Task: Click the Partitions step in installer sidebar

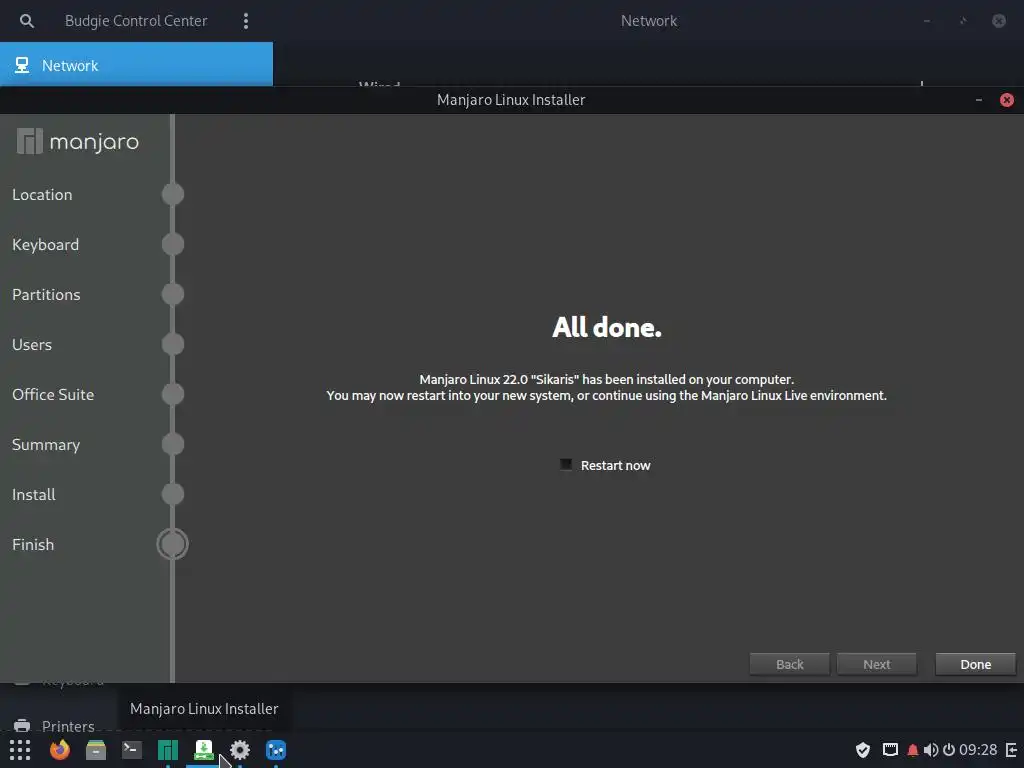Action: tap(46, 295)
